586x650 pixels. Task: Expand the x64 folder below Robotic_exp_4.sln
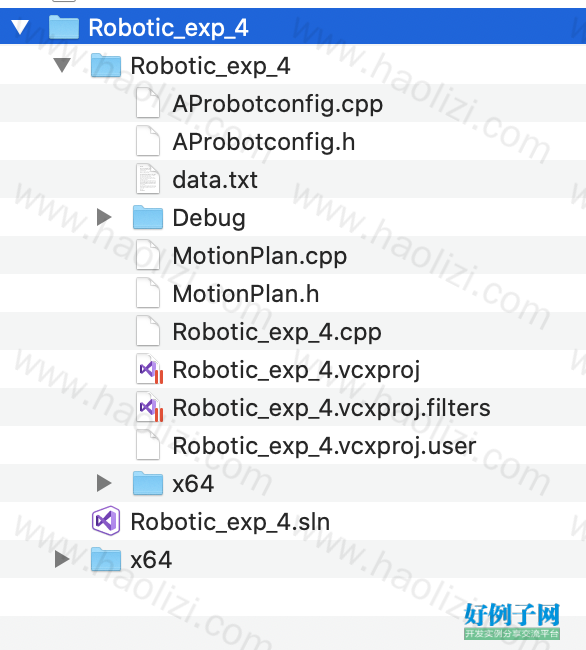(62, 559)
